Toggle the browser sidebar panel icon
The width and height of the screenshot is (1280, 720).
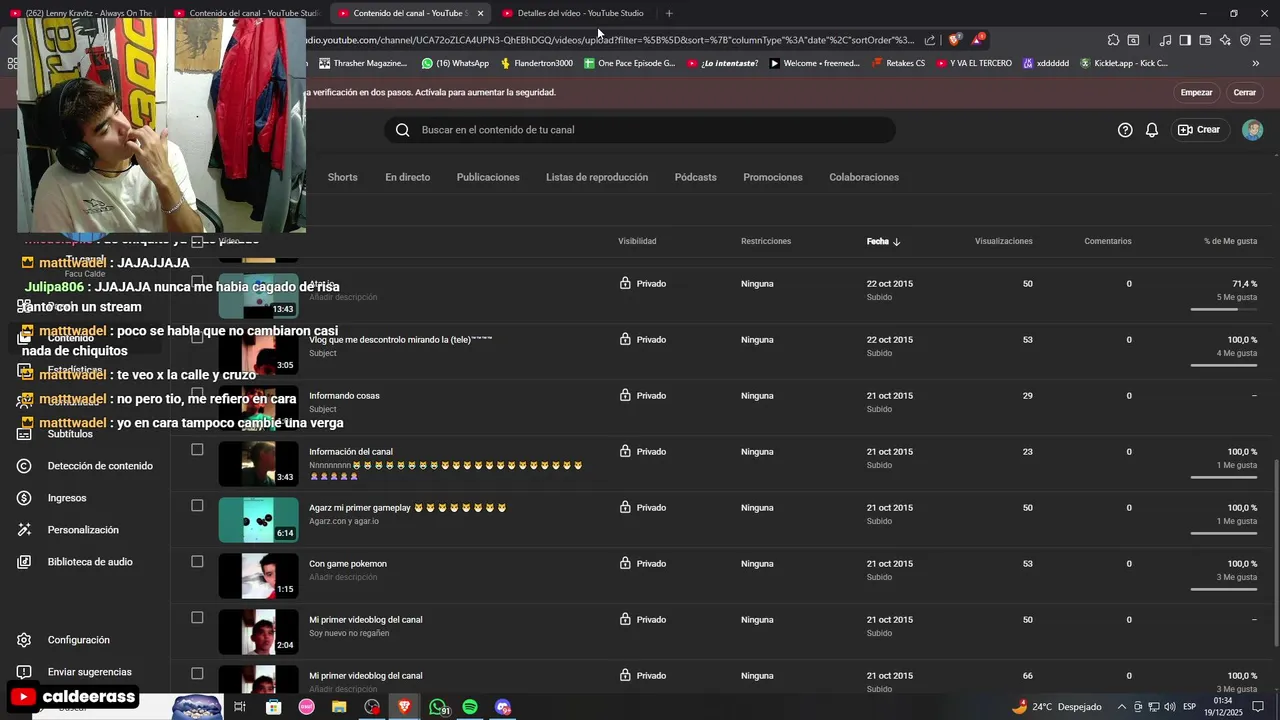tap(1185, 40)
